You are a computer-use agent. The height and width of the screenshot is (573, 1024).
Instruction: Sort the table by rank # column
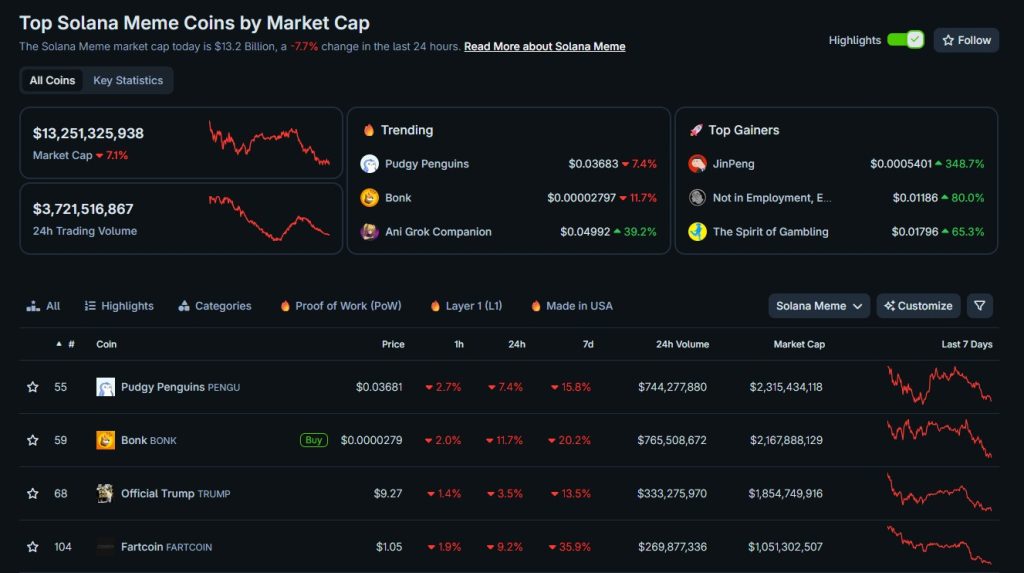66,344
